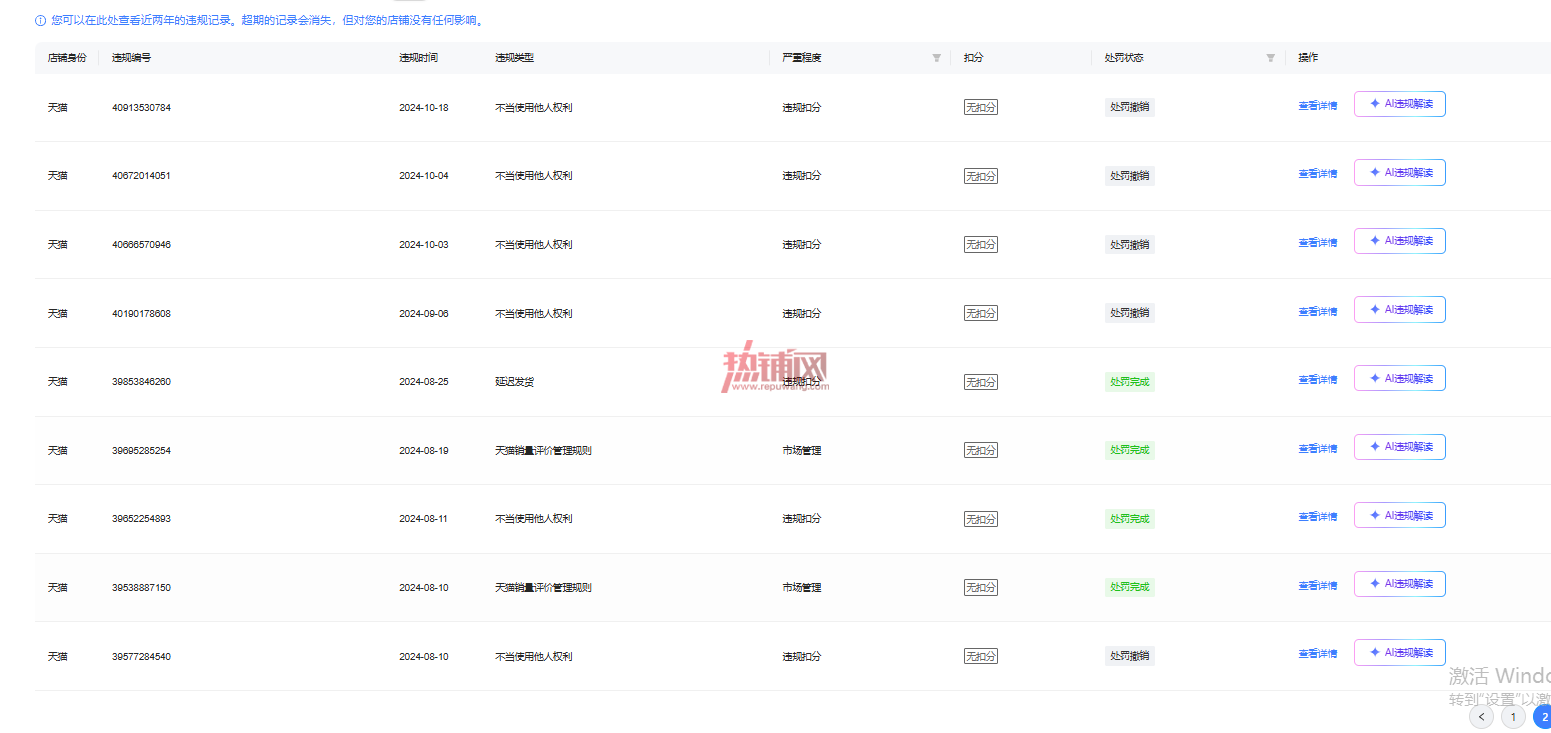Screen dimensions: 1551x733
Task: Click the 违规编号 column header
Action: [132, 58]
